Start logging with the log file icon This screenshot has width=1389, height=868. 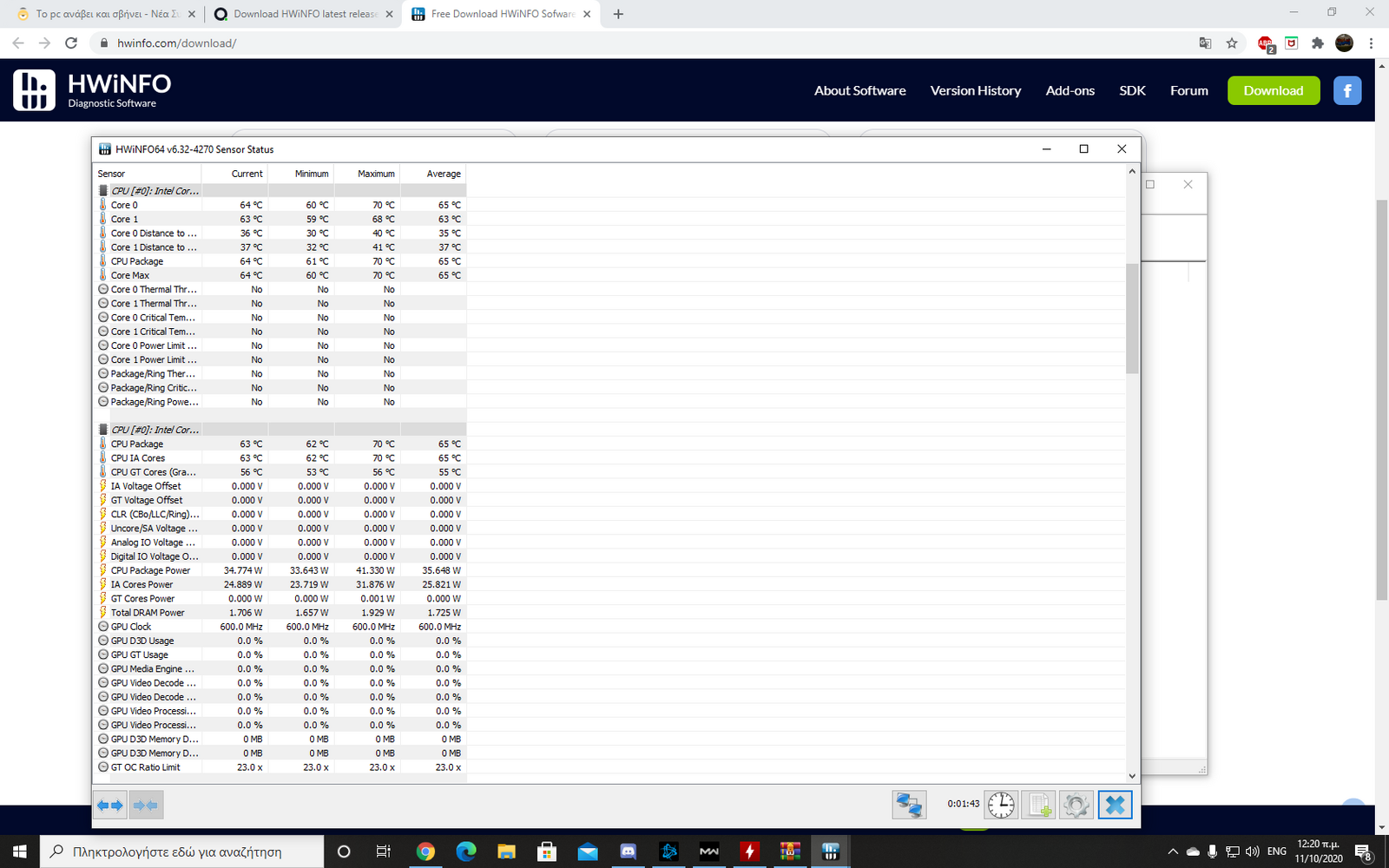pos(1038,805)
